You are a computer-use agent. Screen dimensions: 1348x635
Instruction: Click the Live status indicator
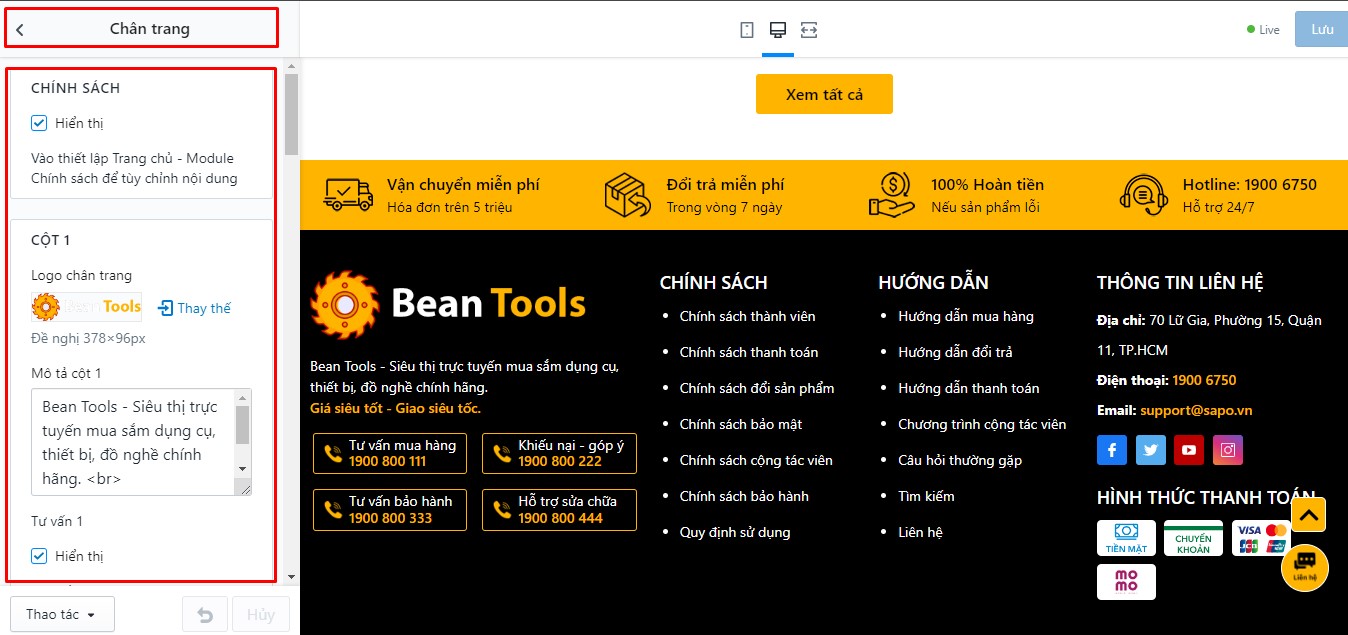[x=1263, y=30]
